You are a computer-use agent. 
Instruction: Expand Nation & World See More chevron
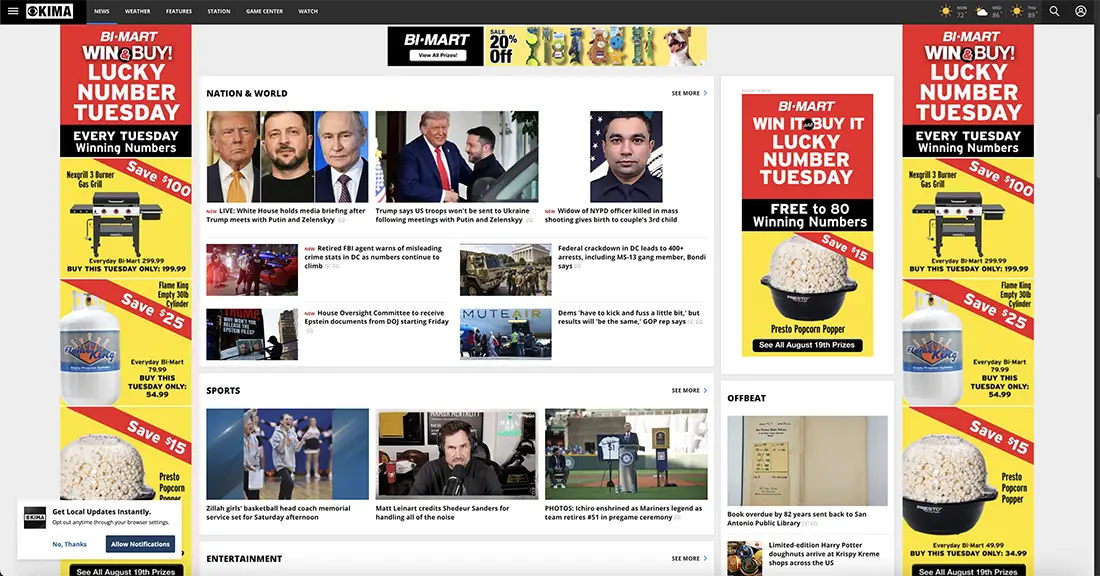(x=705, y=93)
